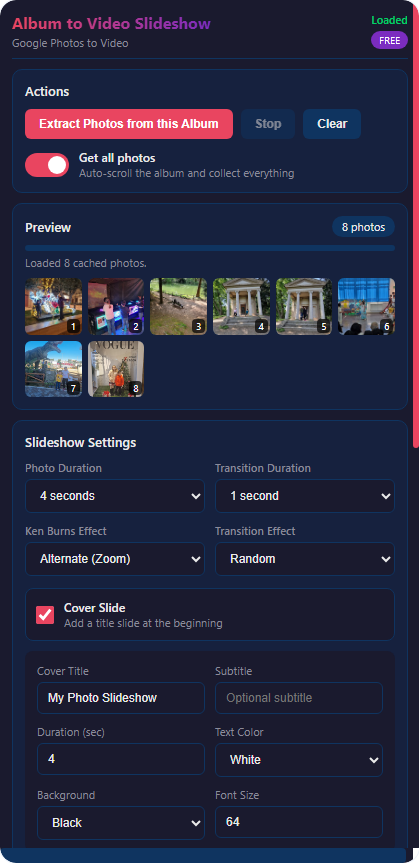The height and width of the screenshot is (863, 419).
Task: Select photo thumbnail number 6
Action: point(366,307)
